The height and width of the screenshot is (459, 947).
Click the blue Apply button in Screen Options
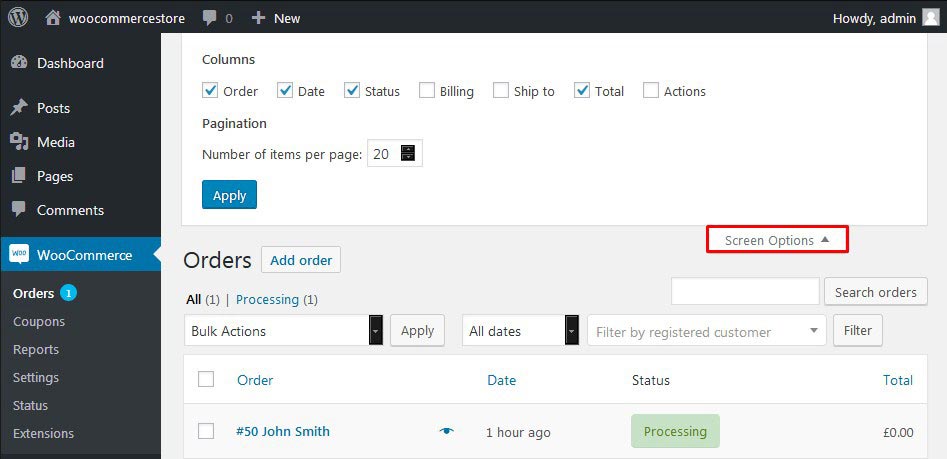click(x=230, y=194)
